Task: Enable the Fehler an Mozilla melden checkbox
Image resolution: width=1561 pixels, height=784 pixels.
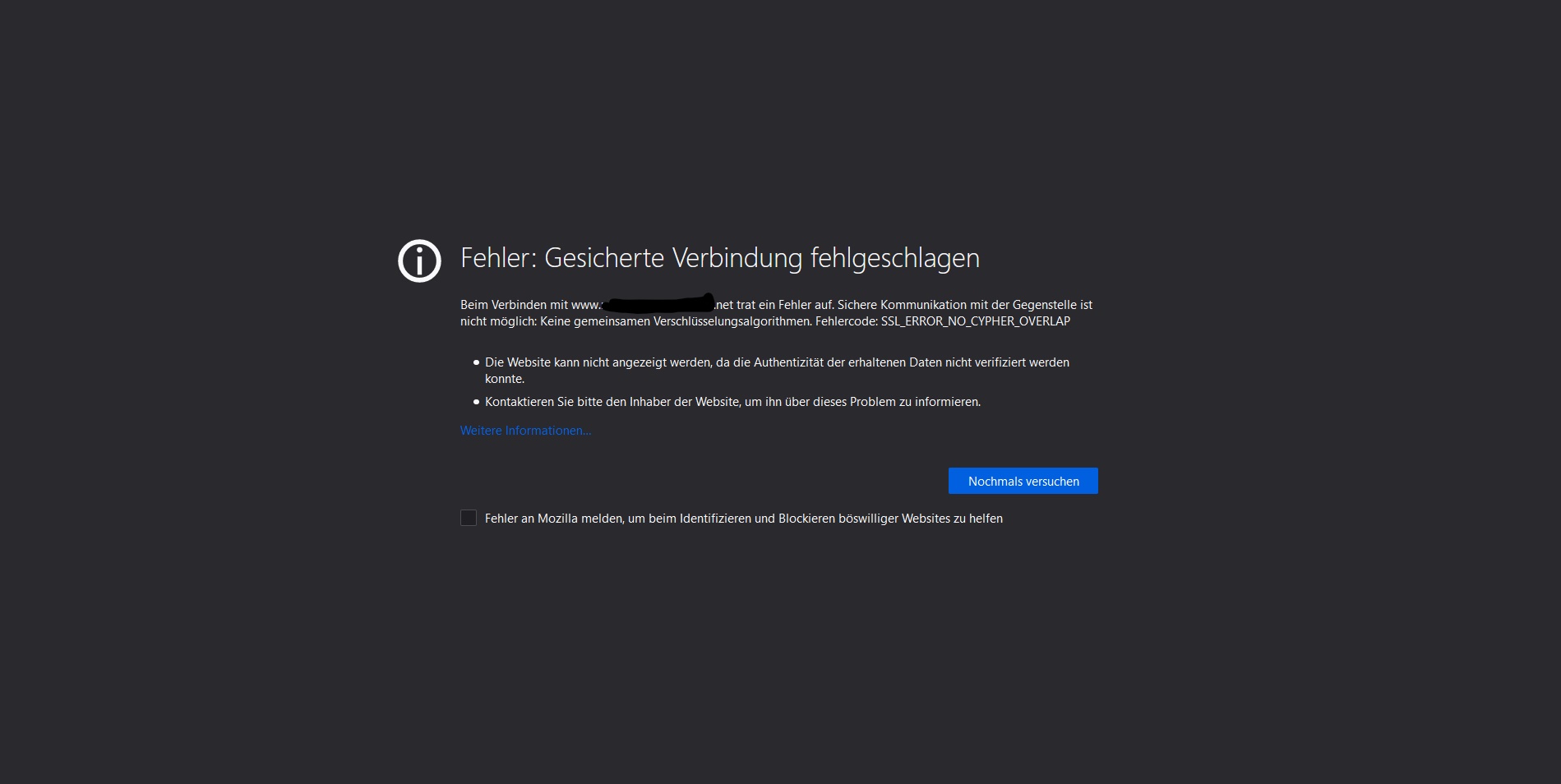Action: pyautogui.click(x=469, y=518)
